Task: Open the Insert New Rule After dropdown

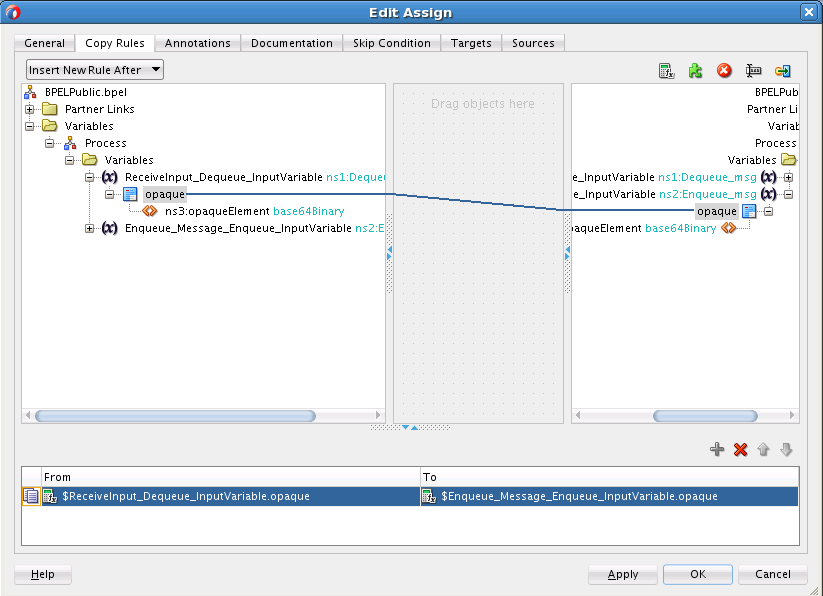Action: pyautogui.click(x=95, y=70)
